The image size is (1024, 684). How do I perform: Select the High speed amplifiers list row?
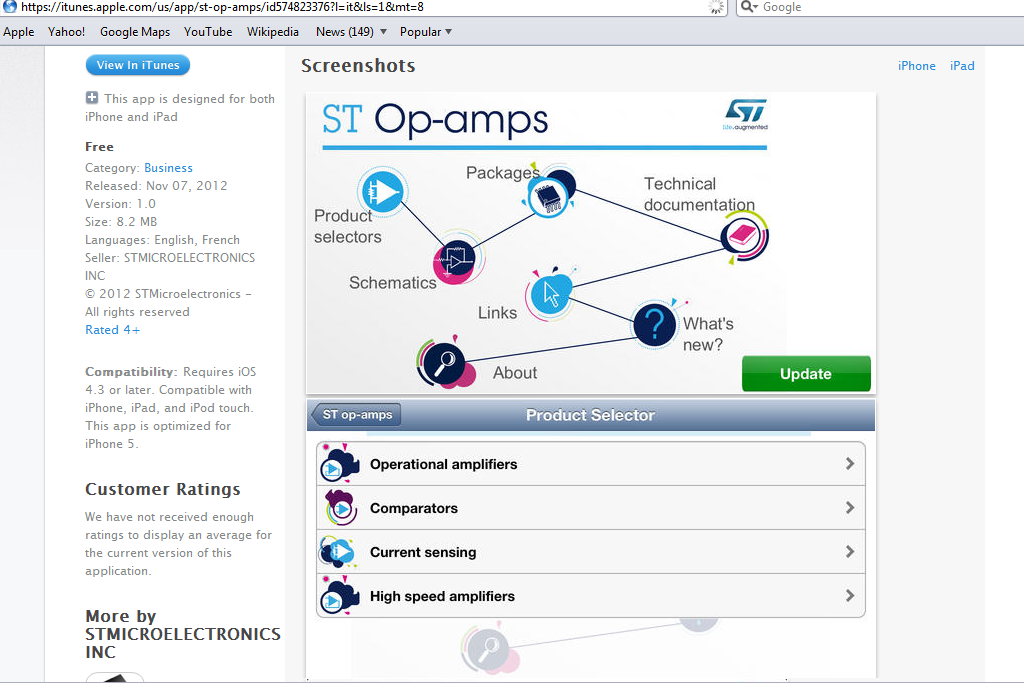[x=590, y=596]
